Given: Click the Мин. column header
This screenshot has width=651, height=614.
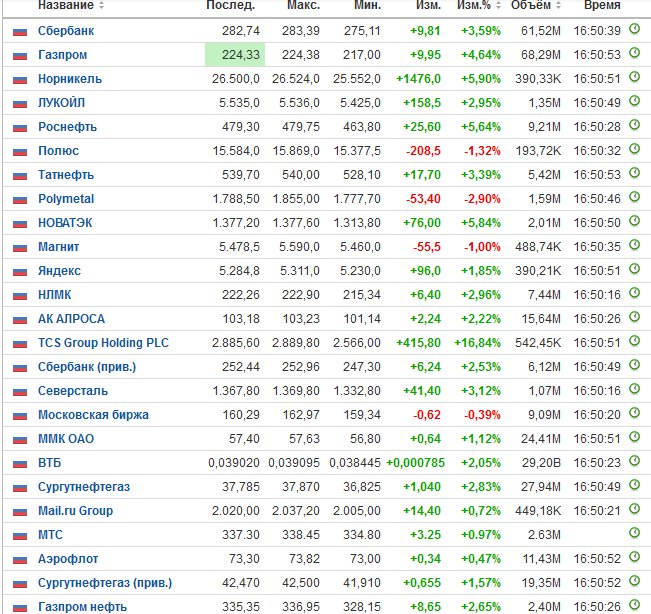Looking at the screenshot, I should [x=367, y=5].
